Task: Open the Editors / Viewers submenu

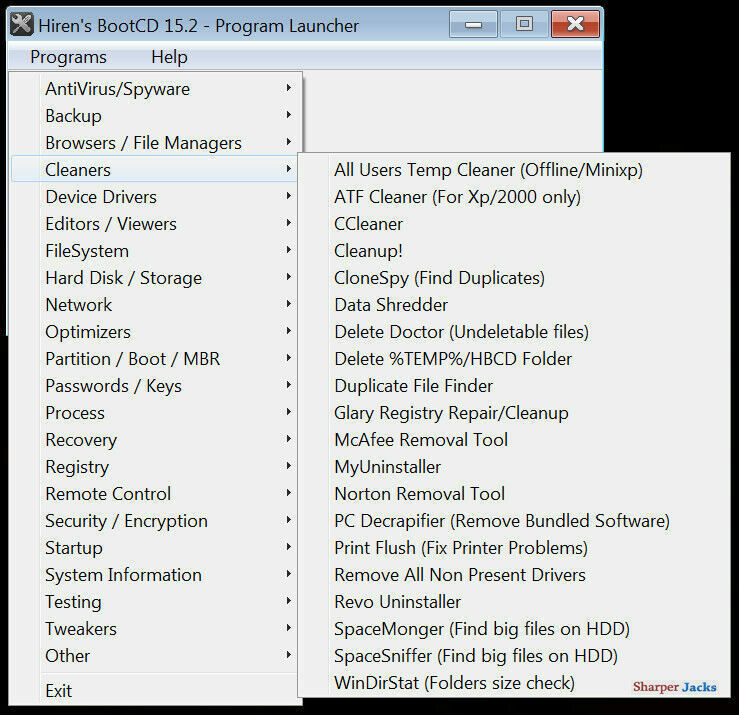Action: (x=154, y=223)
